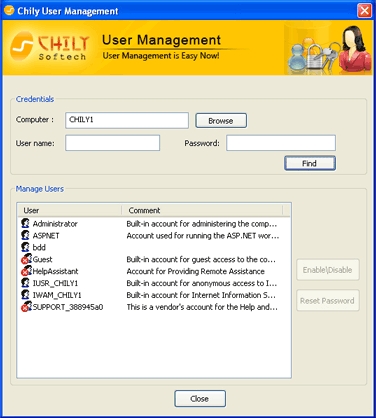Click the Administrator user icon

(x=25, y=223)
